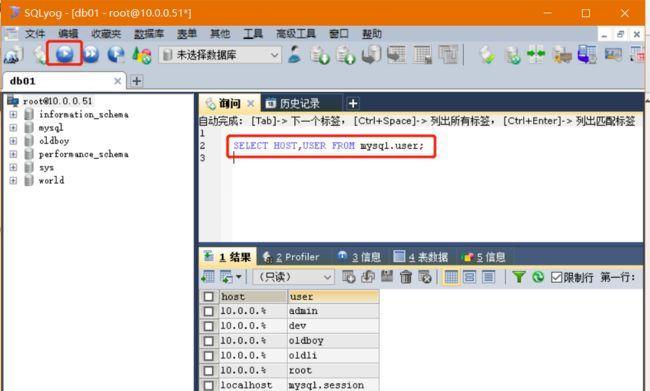Tick the header select-all checkbox beside host

click(209, 296)
